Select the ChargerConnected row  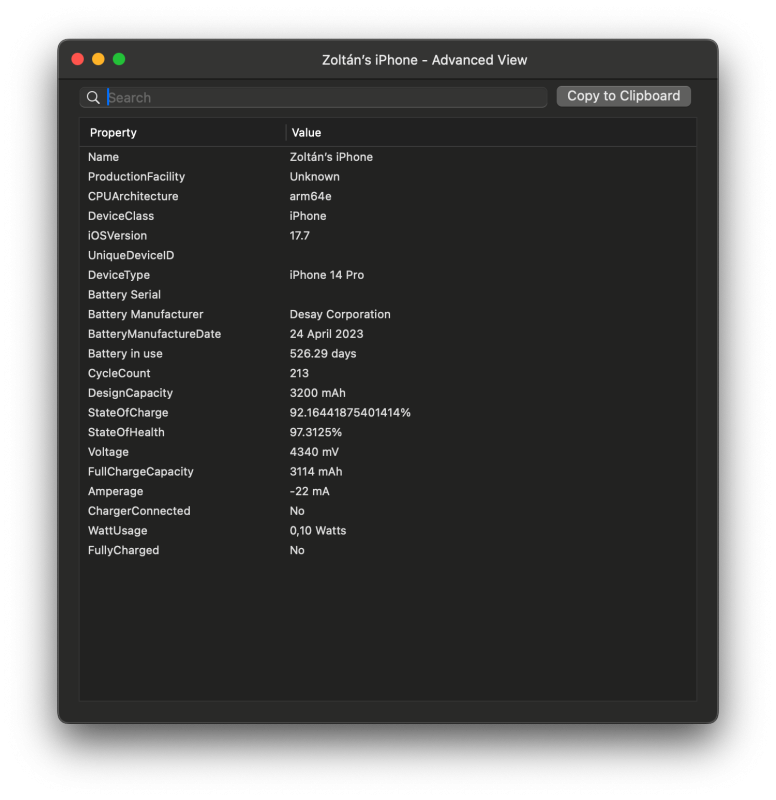388,511
